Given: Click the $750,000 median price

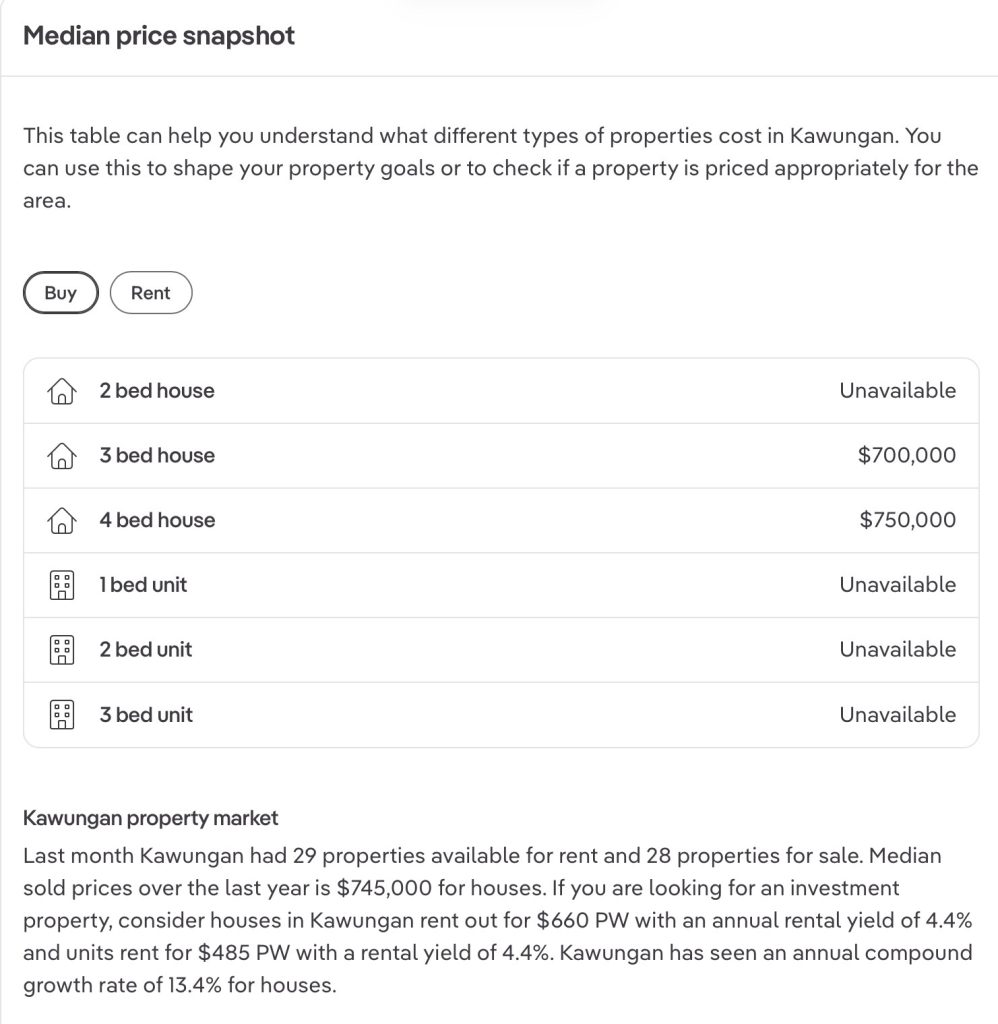Looking at the screenshot, I should point(907,520).
